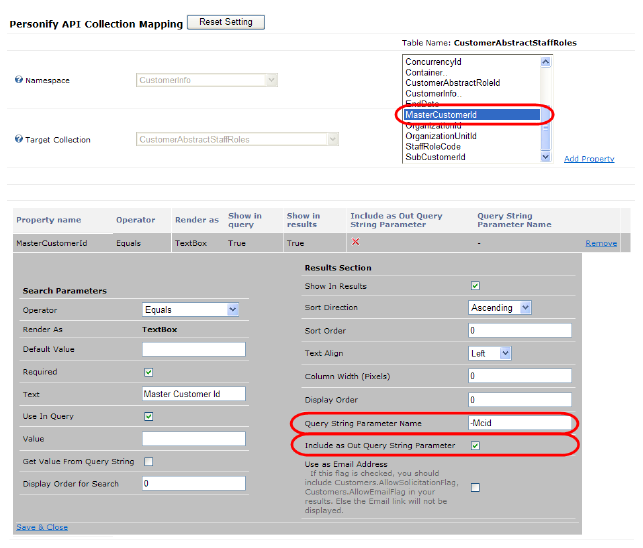Click the Target Collection help icon
Image resolution: width=643 pixels, height=548 pixels.
click(18, 139)
